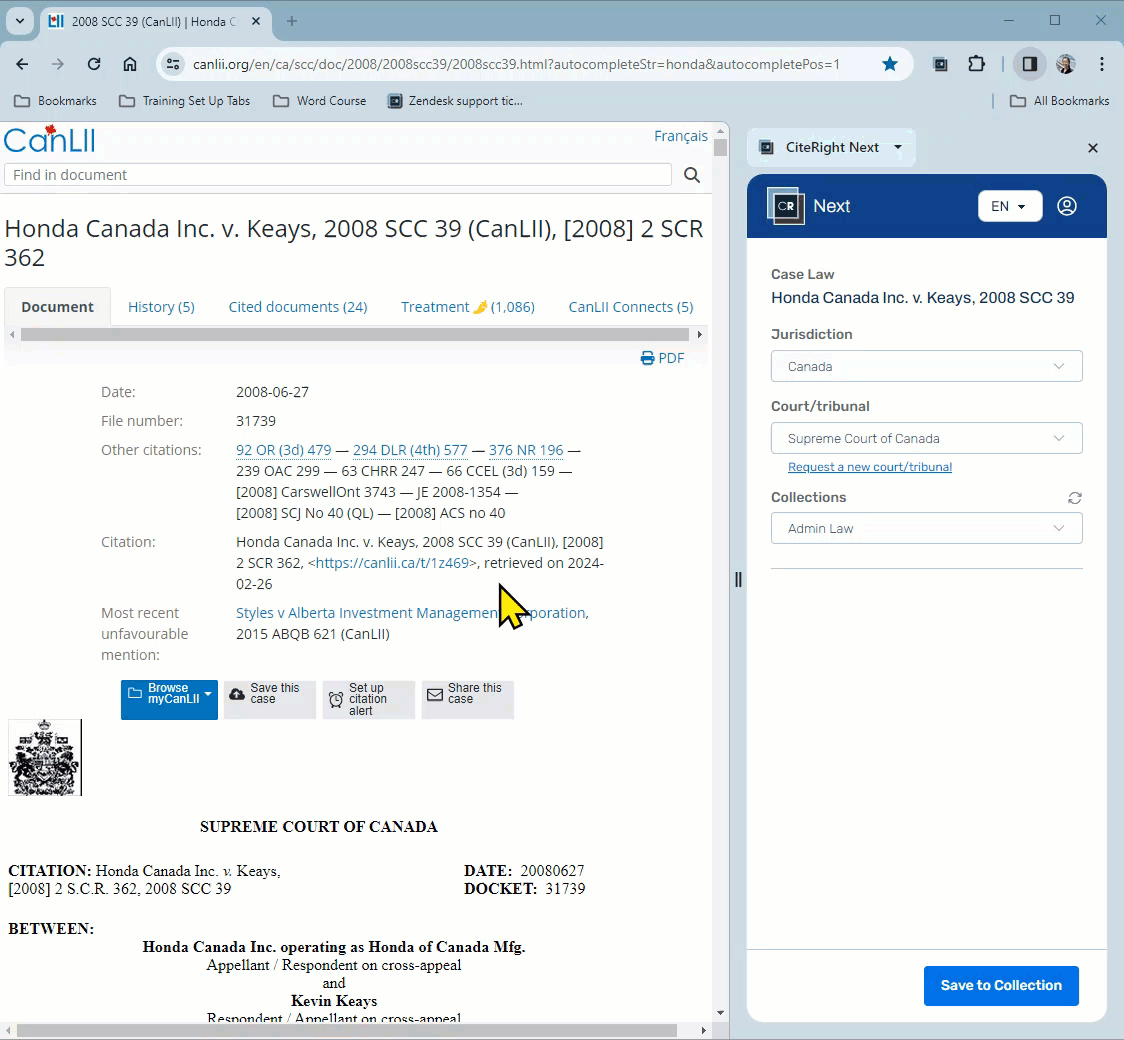Open the Browse myCanLII dropdown
1124x1040 pixels.
pyautogui.click(x=169, y=699)
